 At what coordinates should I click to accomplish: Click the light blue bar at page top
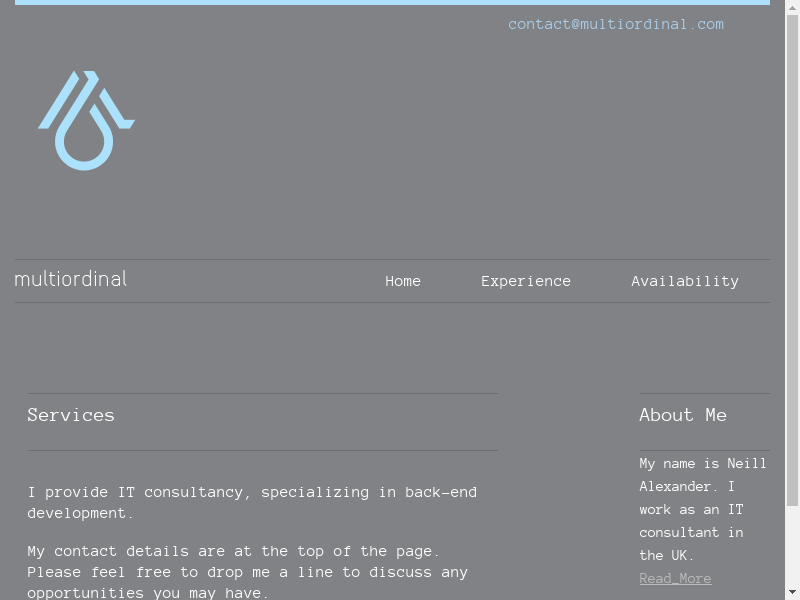coord(392,2)
